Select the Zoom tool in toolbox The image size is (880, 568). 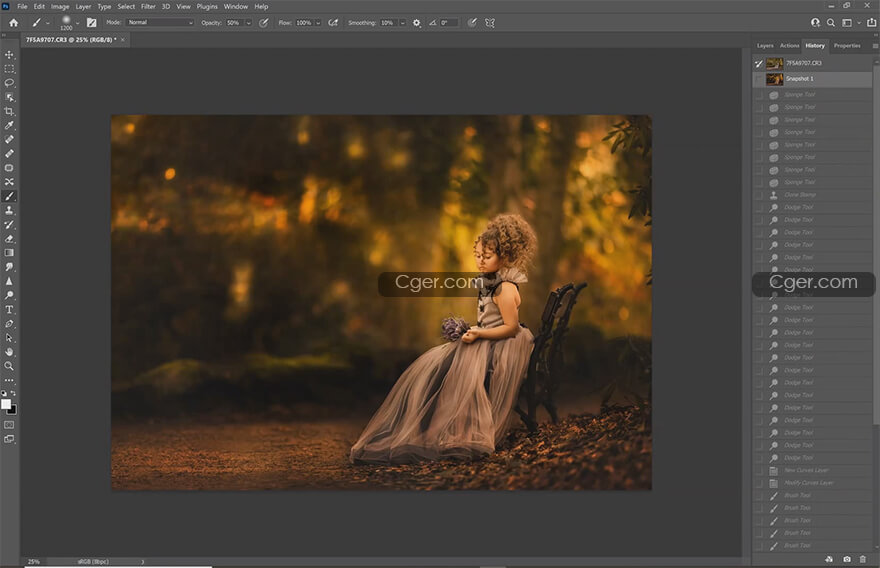pos(9,366)
